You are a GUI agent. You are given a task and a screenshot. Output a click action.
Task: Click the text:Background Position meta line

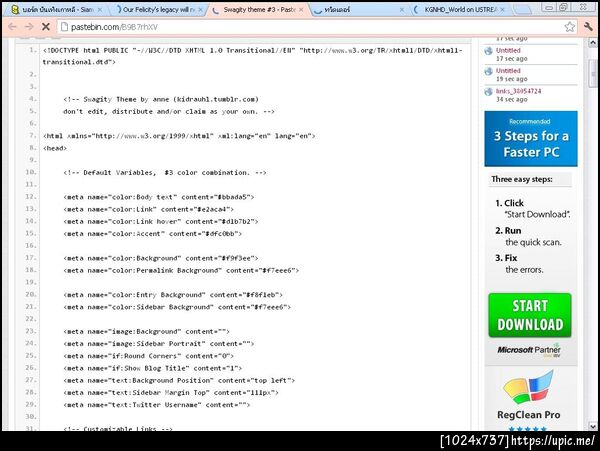(179, 381)
